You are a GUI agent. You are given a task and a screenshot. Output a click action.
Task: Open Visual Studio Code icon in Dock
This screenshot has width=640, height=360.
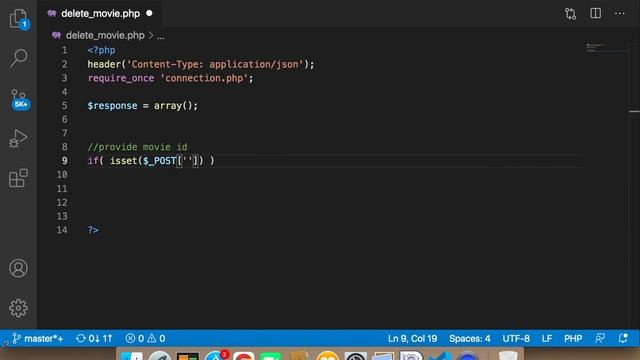[440, 356]
